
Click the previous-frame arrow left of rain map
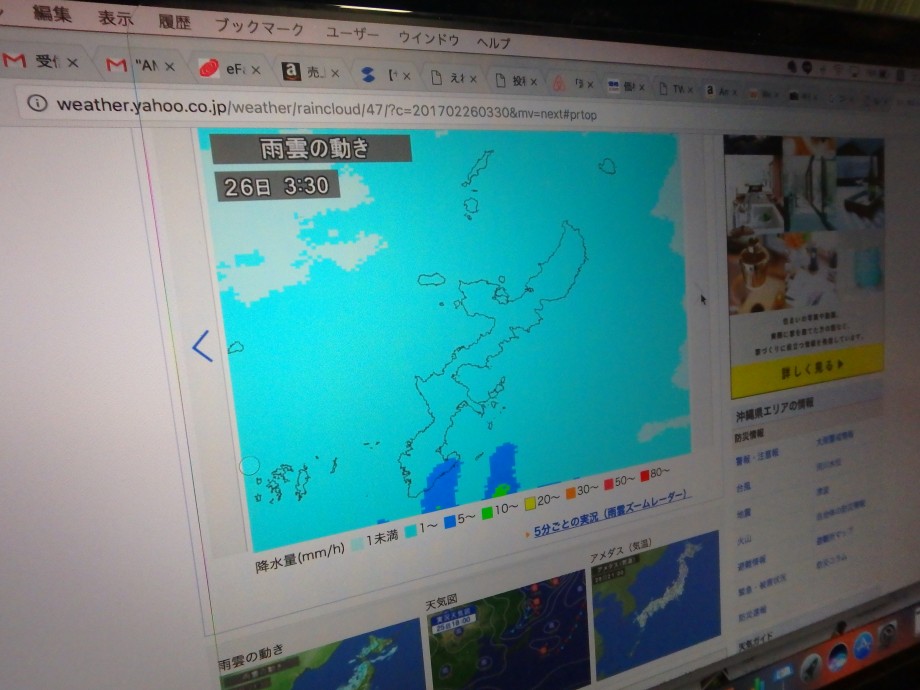(202, 345)
